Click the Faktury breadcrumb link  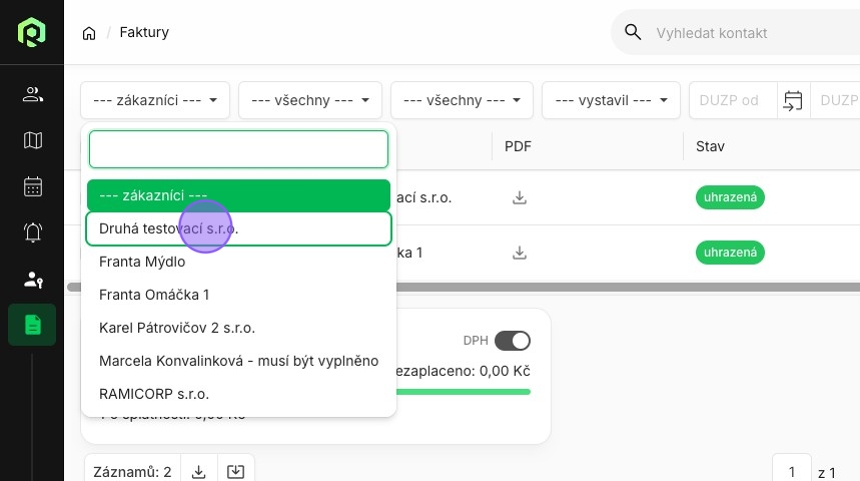point(144,32)
